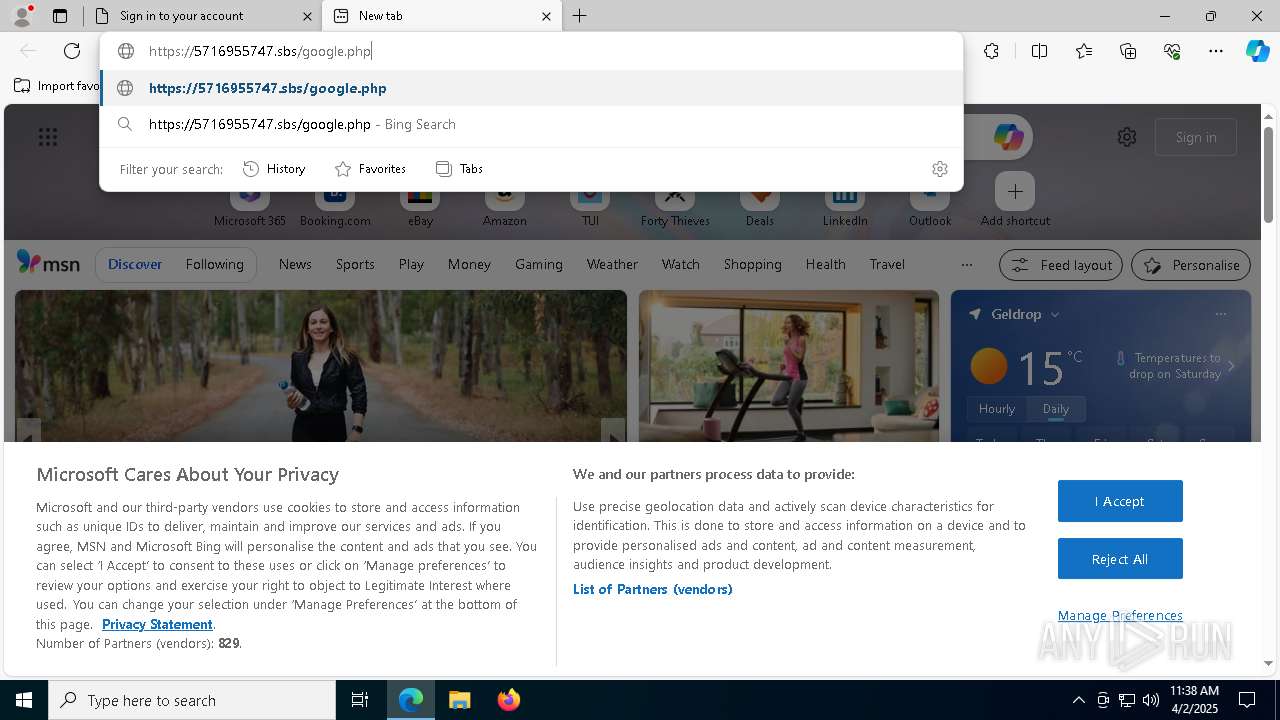1280x720 pixels.
Task: Open Extensions puzzle icon in toolbar
Action: click(x=991, y=51)
